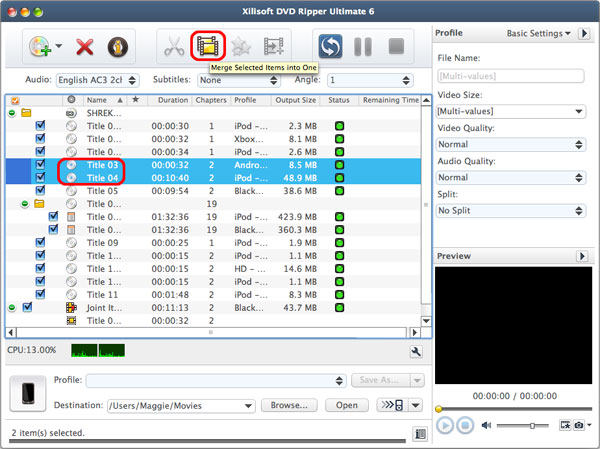The height and width of the screenshot is (449, 600).
Task: Click the Add DVD disc icon
Action: point(40,47)
